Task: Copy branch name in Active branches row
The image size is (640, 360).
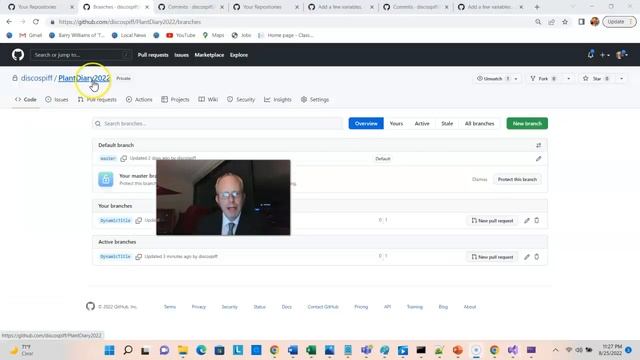Action: (x=139, y=257)
